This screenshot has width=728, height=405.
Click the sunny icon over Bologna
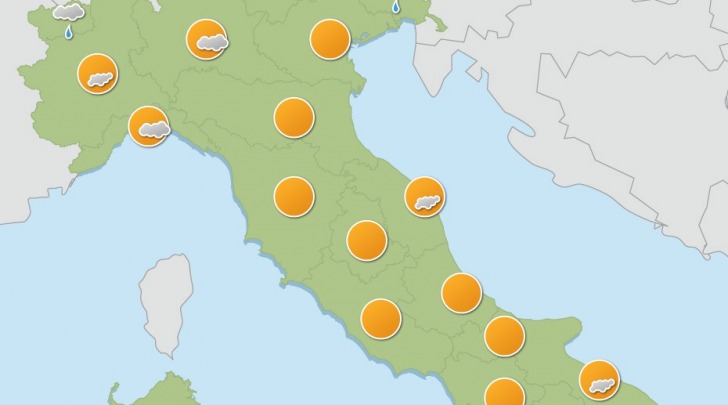pyautogui.click(x=294, y=118)
